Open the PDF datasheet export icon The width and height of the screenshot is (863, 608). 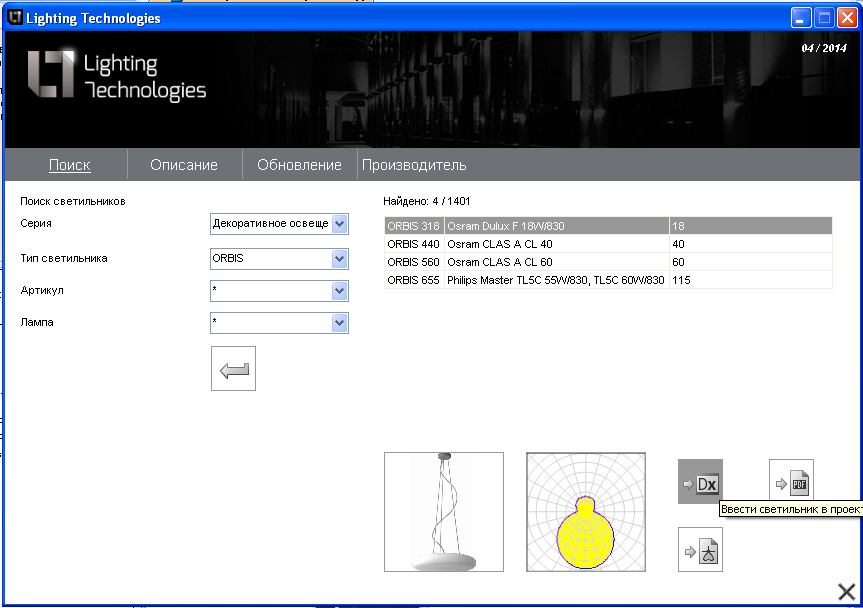(x=791, y=480)
